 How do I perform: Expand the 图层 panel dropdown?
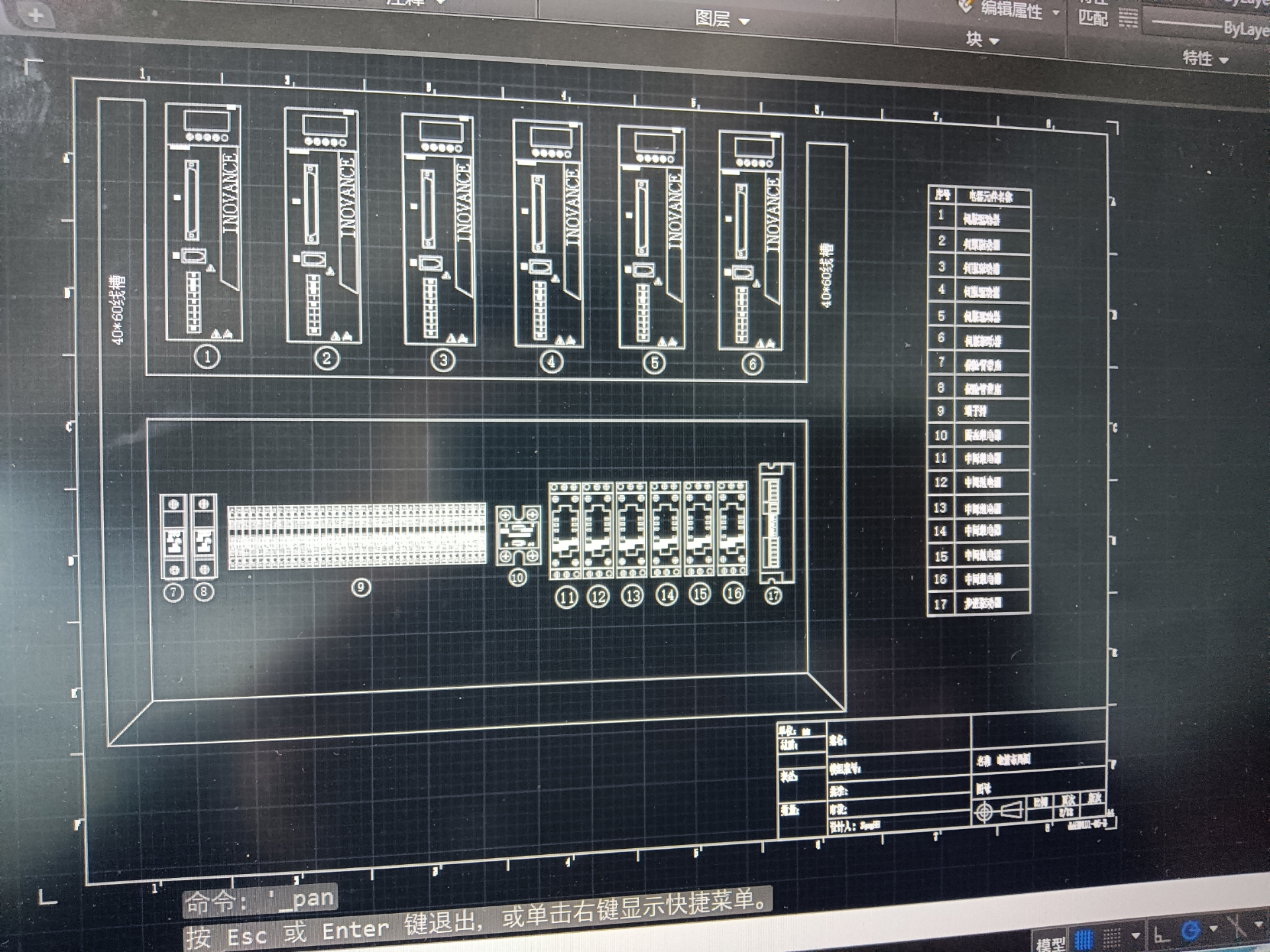(744, 22)
